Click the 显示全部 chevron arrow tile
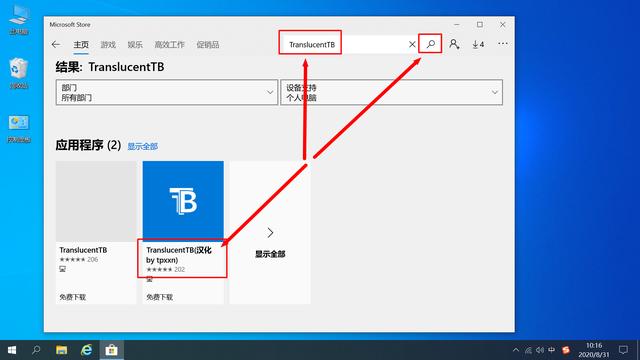This screenshot has height=360, width=640. (x=270, y=233)
